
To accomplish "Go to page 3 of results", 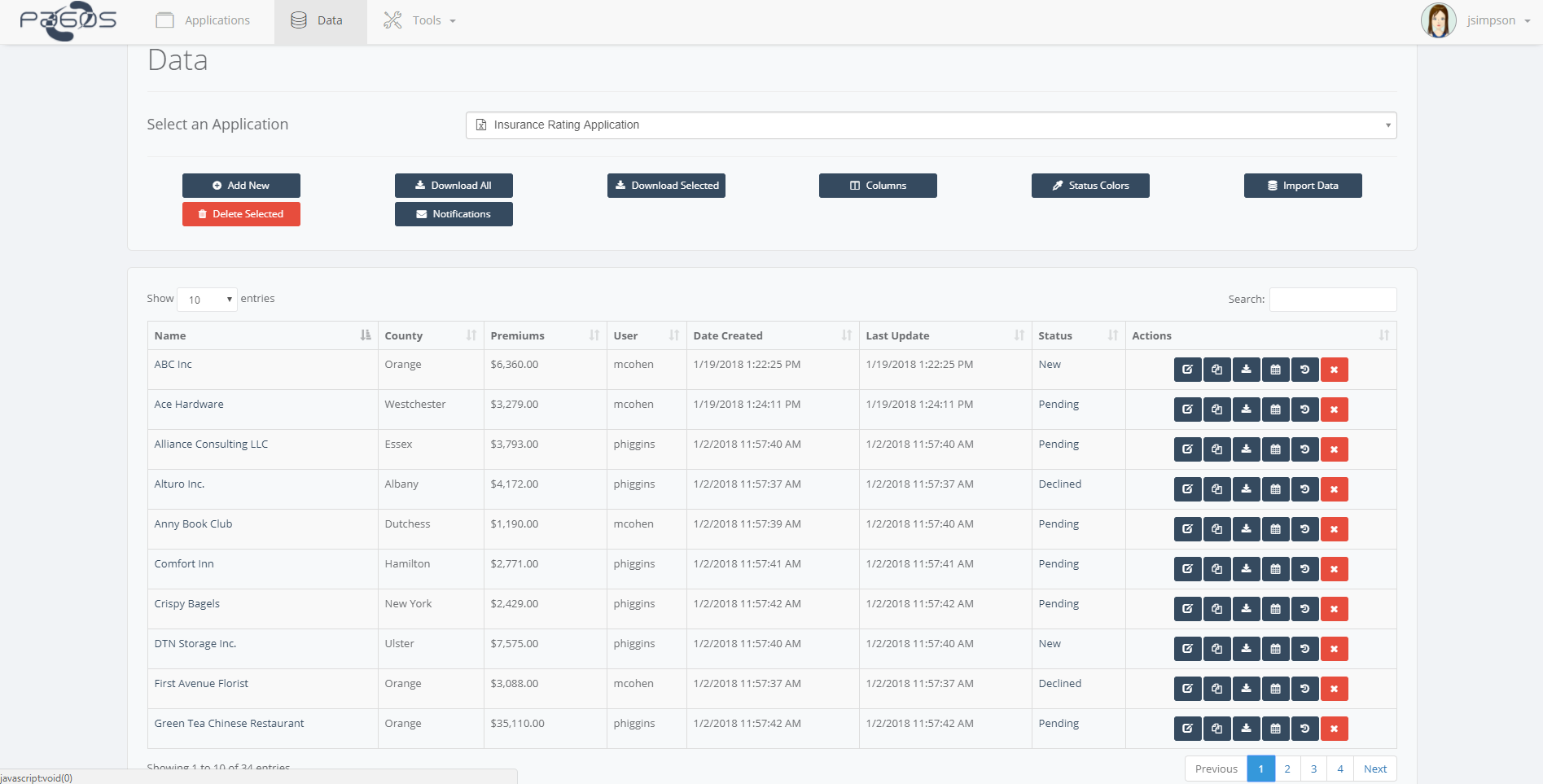I will (x=1313, y=769).
